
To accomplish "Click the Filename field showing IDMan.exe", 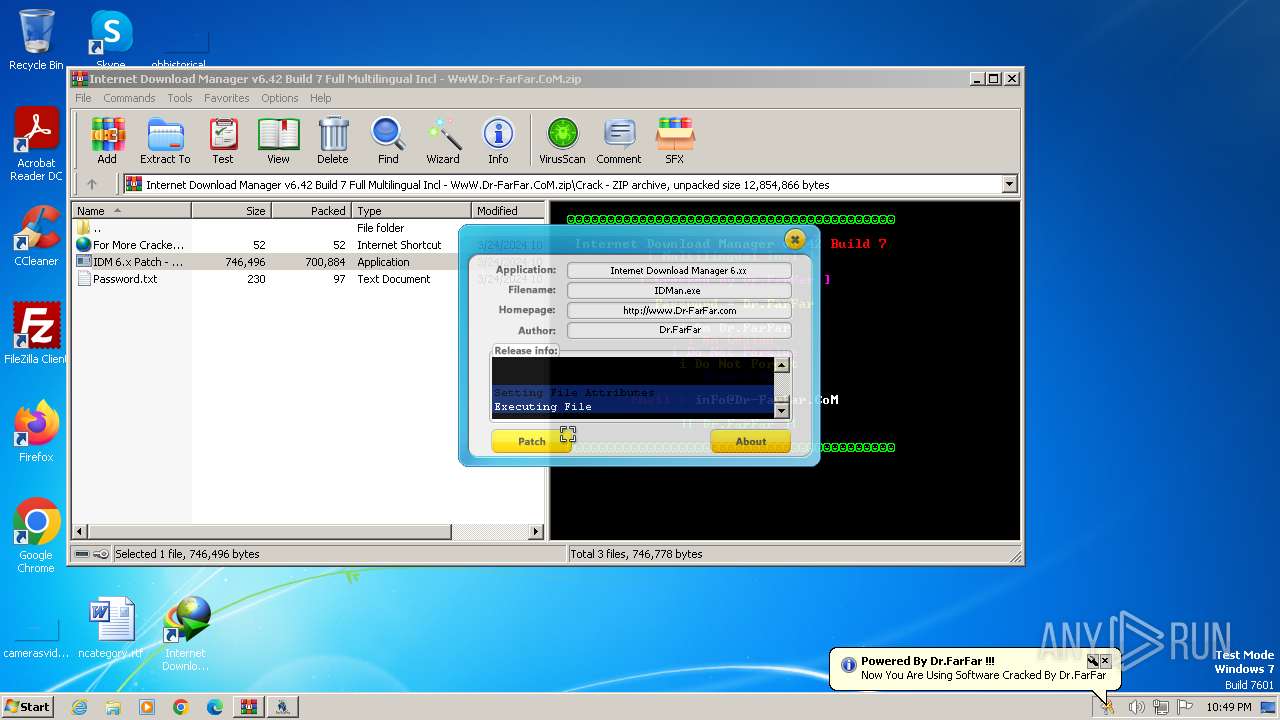I will click(679, 290).
